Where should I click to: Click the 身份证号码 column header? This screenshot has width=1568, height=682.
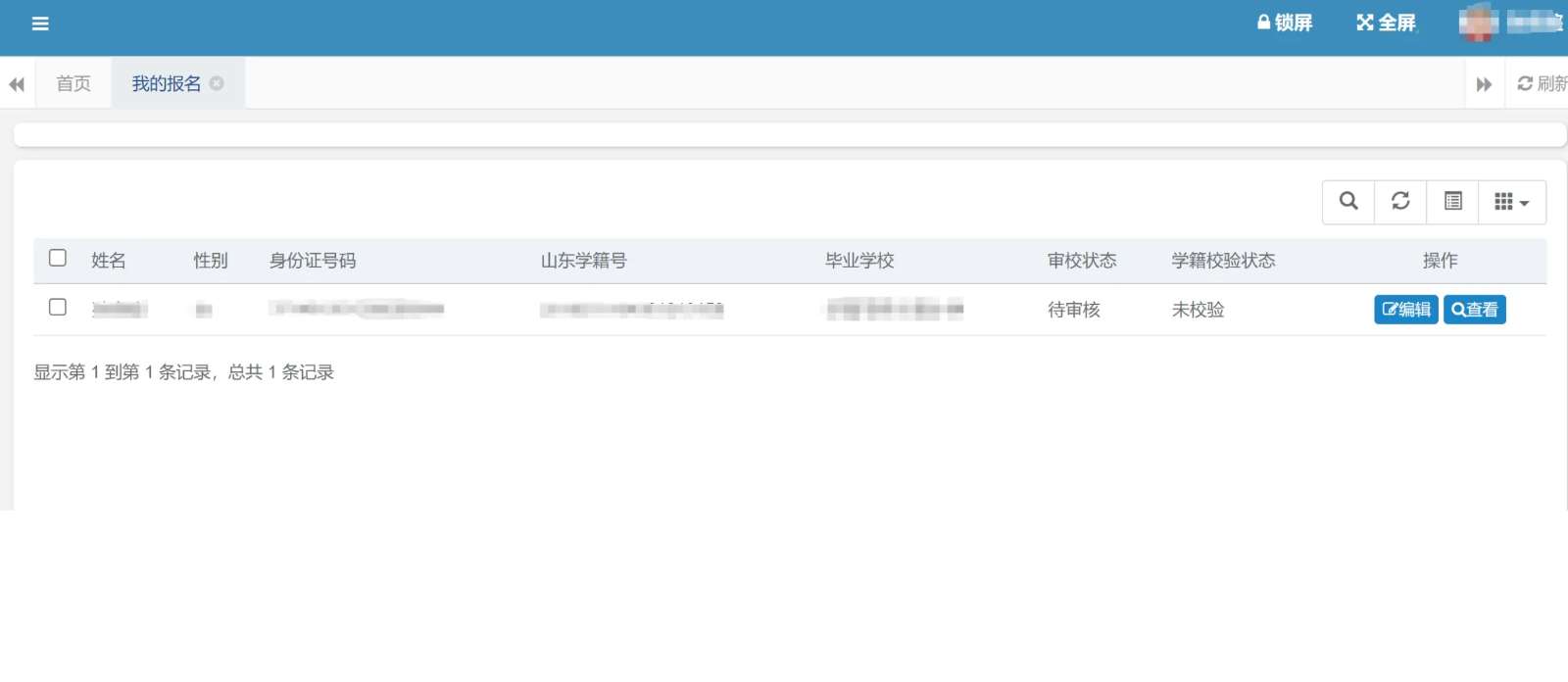pos(313,261)
